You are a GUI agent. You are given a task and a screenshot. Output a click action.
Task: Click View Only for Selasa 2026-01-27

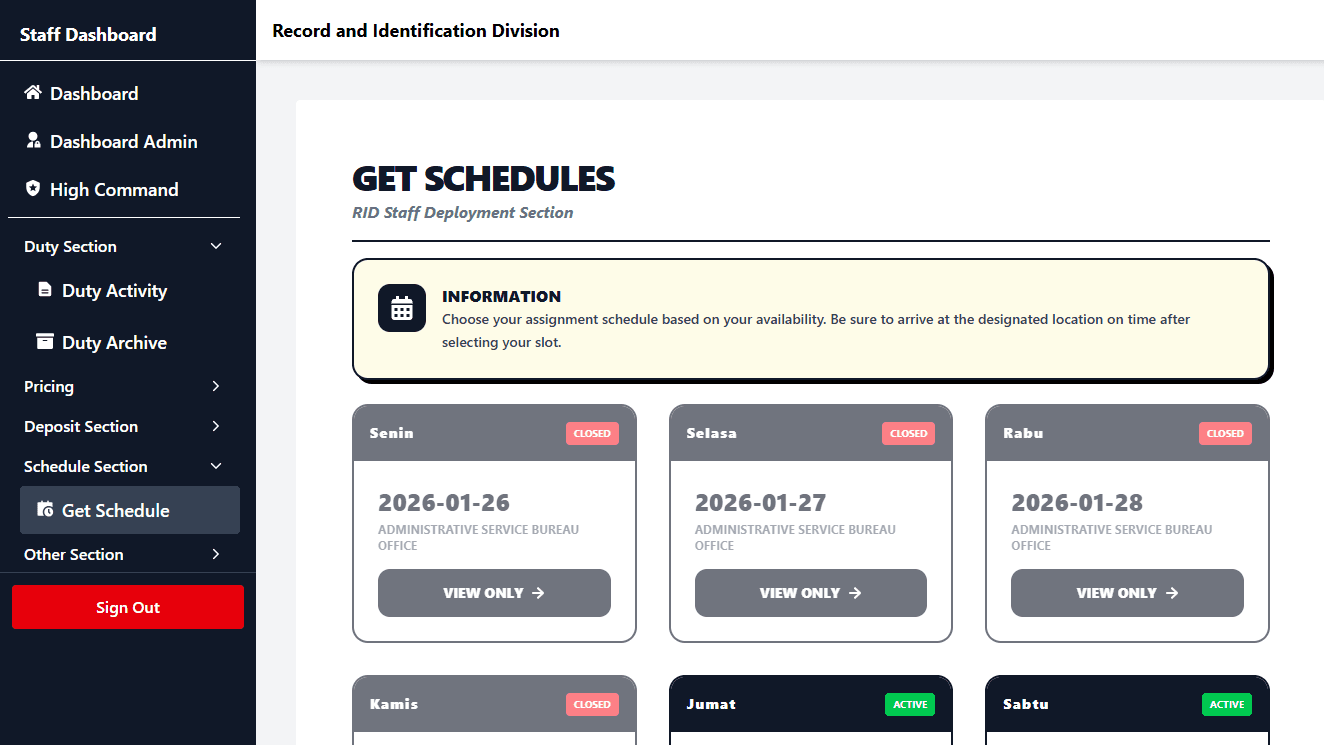coord(810,593)
